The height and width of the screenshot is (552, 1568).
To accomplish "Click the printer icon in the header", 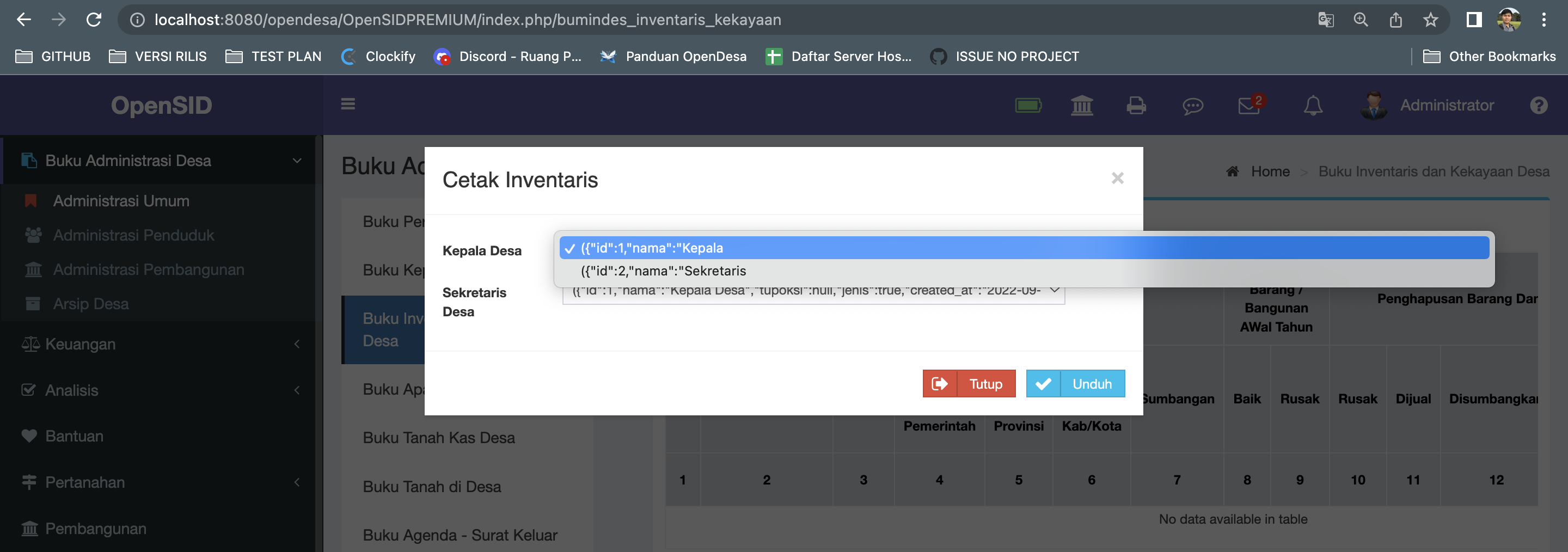I will (1136, 105).
